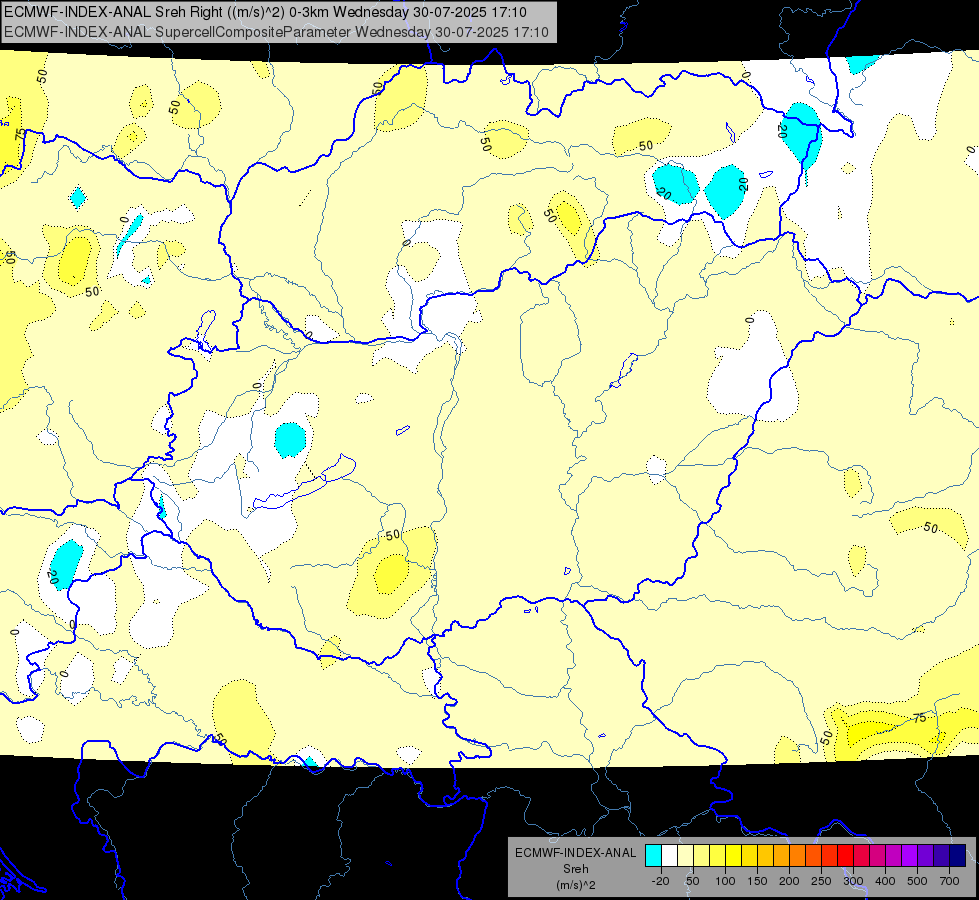Viewport: 979px width, 900px height.
Task: Click the dark navy swatch in the legend
Action: point(958,855)
